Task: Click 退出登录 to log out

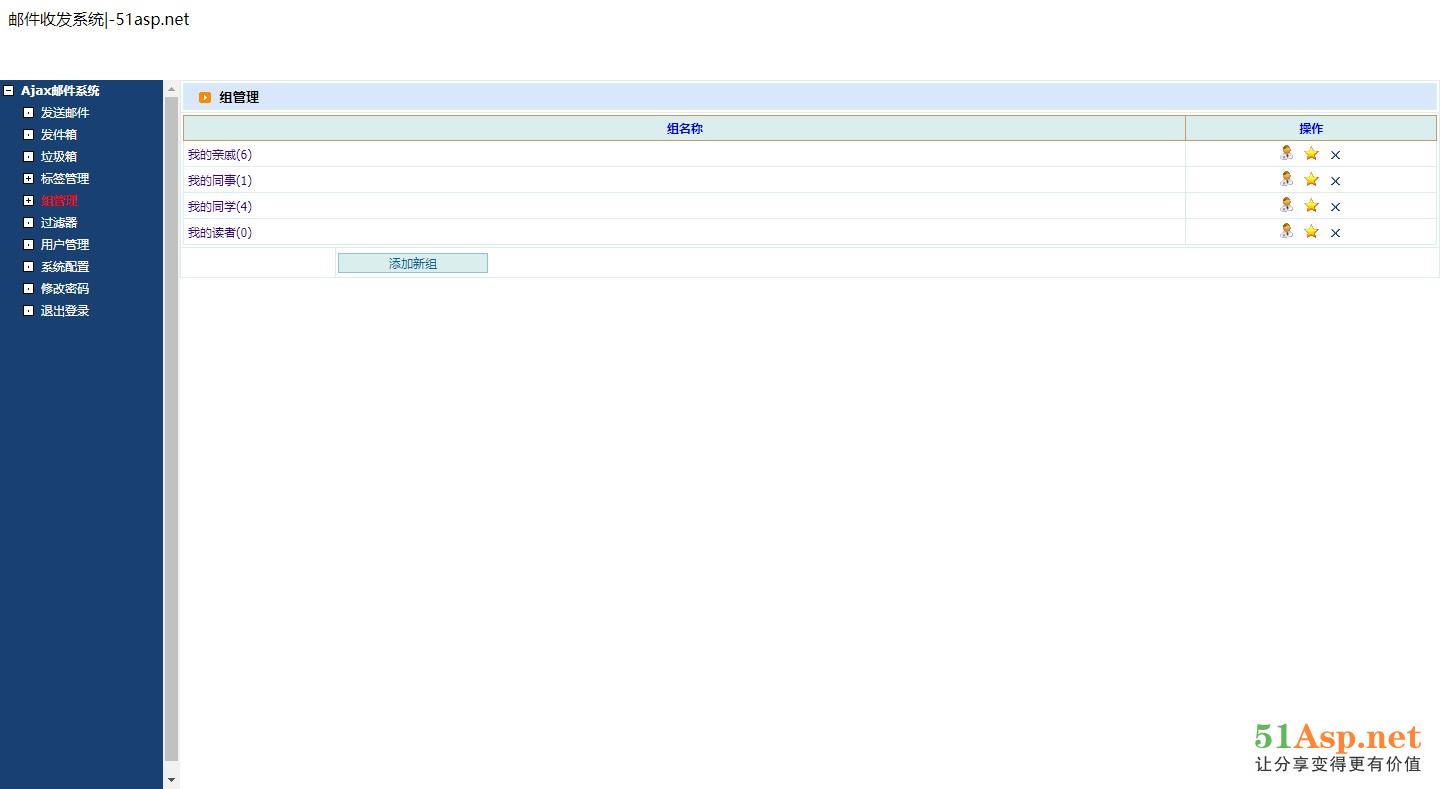Action: 65,311
